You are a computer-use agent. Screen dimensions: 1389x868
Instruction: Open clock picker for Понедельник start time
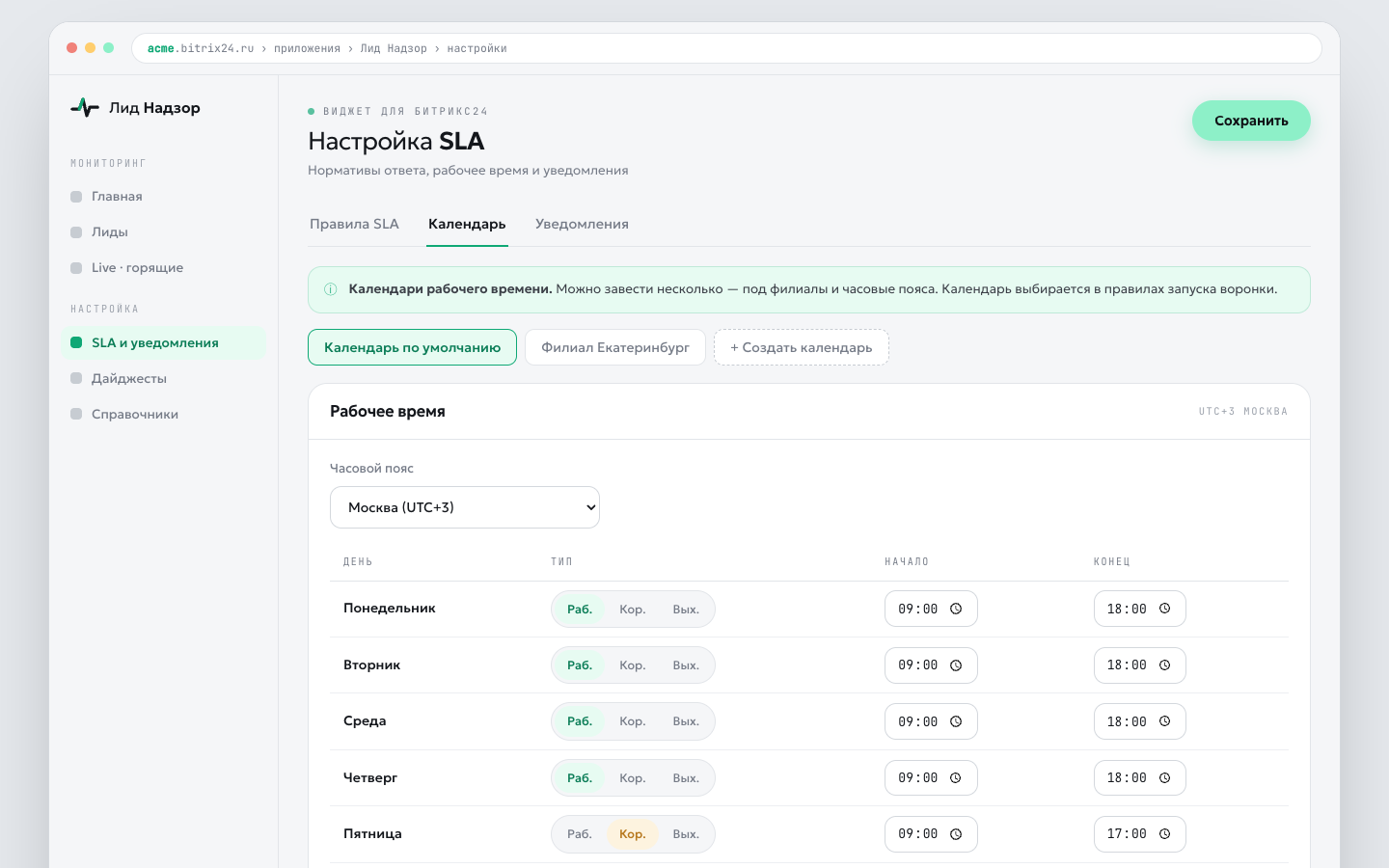click(956, 610)
